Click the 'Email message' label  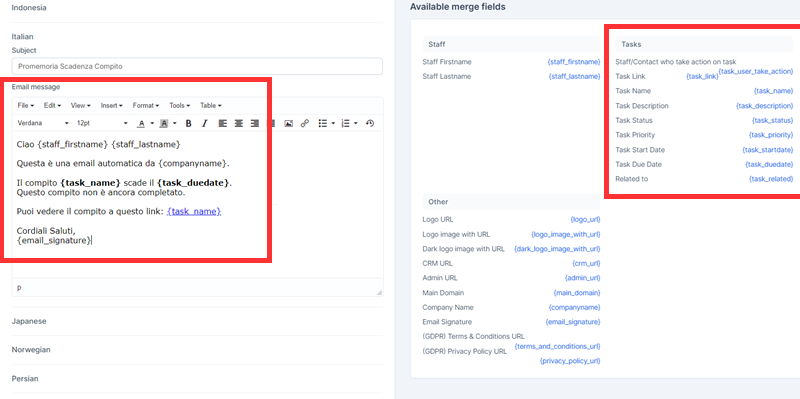point(36,87)
